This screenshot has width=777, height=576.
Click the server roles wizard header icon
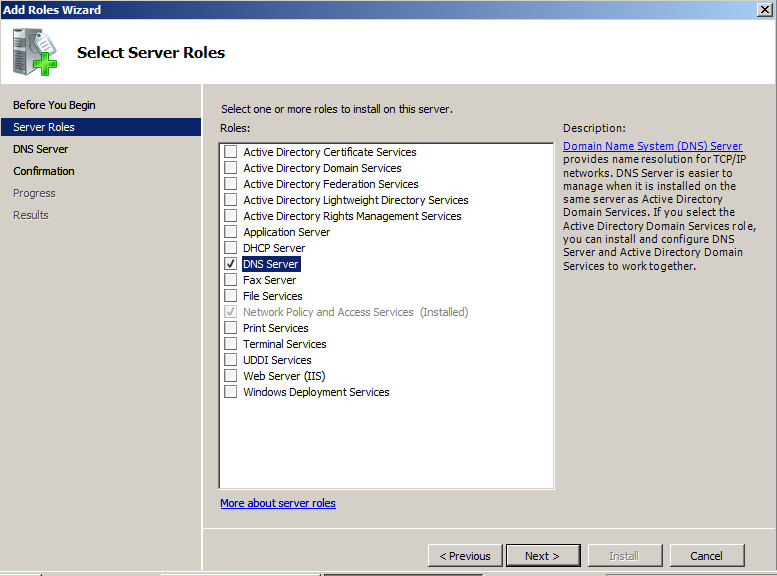[x=35, y=52]
